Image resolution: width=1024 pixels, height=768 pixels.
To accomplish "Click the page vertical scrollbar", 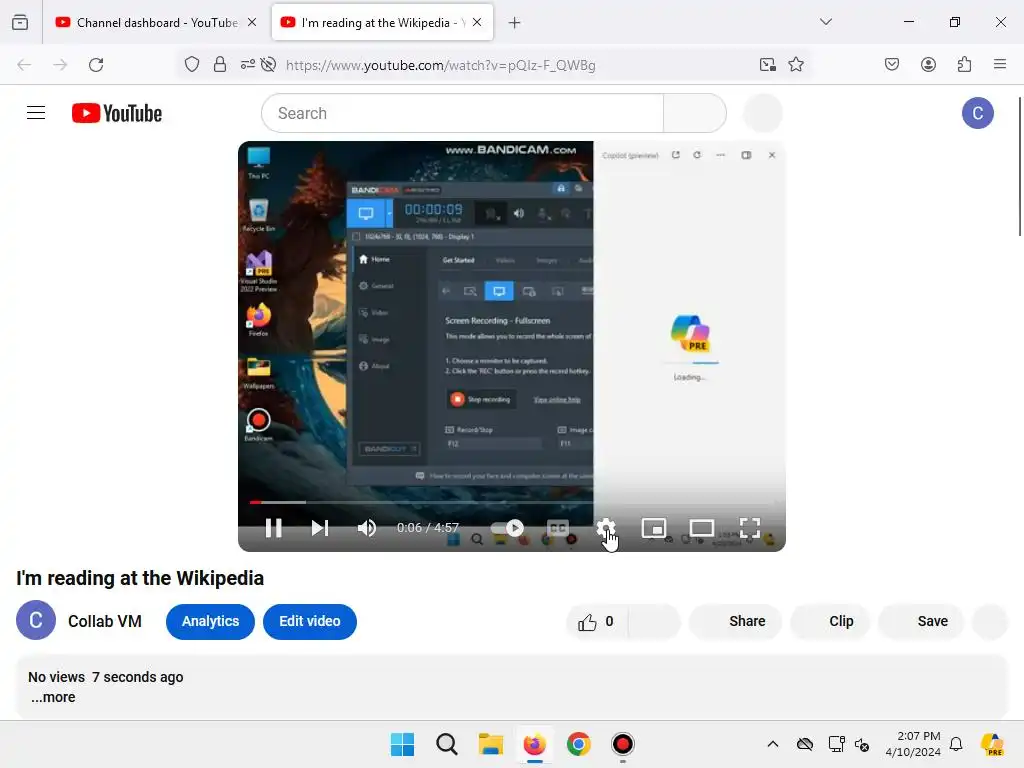I will [1019, 167].
